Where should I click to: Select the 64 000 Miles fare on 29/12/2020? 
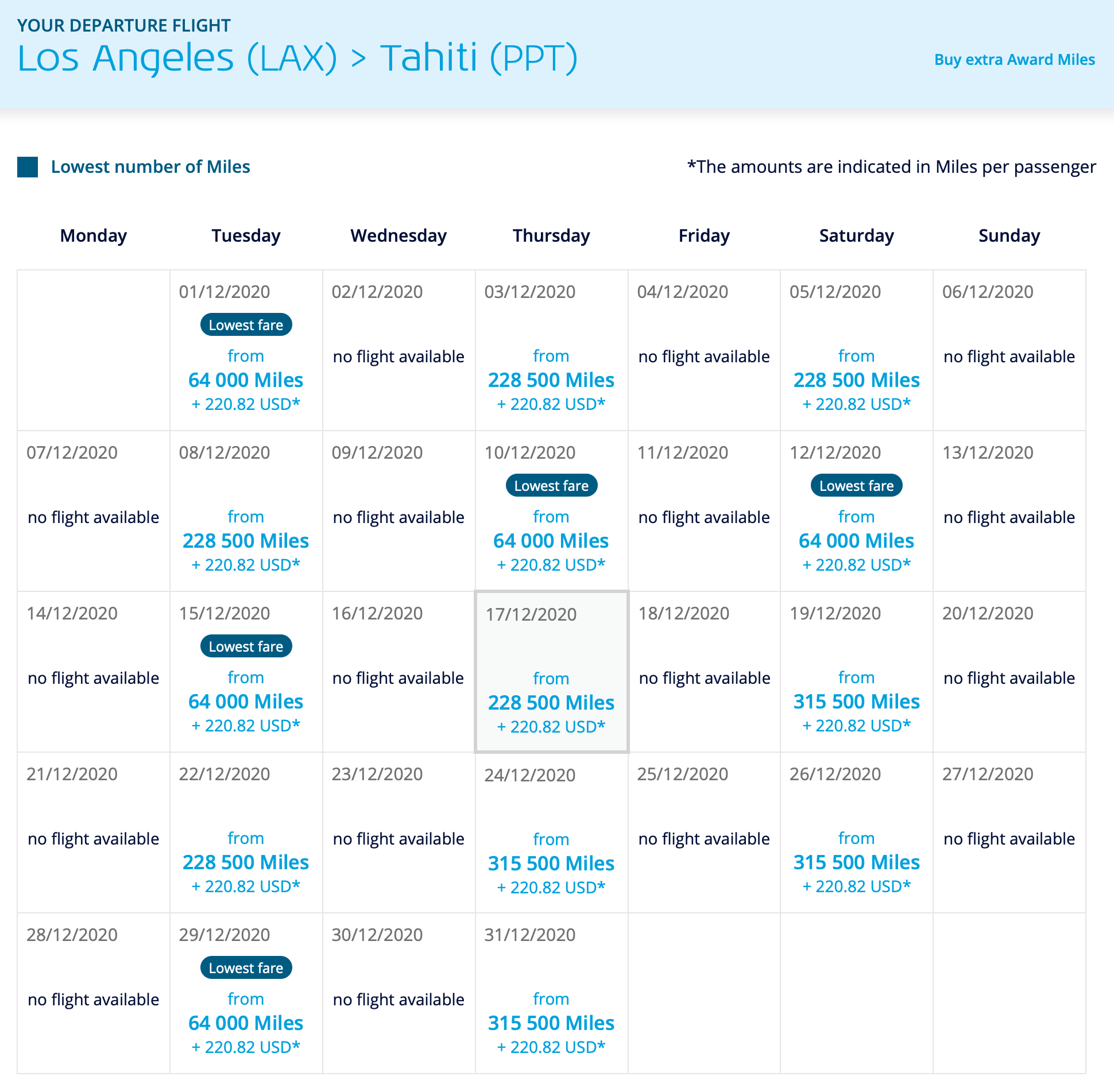pyautogui.click(x=245, y=1023)
